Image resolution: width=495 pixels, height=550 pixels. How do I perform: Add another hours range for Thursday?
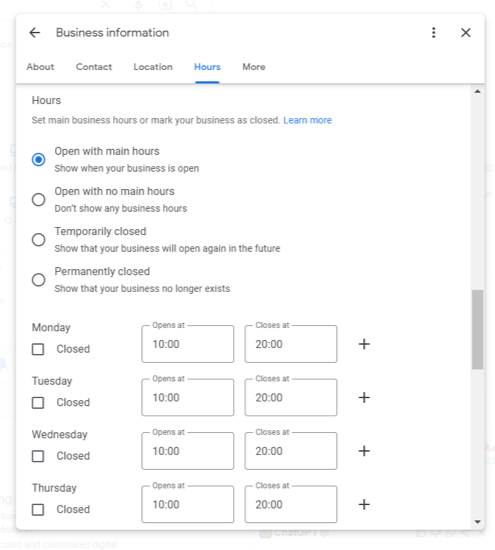364,504
